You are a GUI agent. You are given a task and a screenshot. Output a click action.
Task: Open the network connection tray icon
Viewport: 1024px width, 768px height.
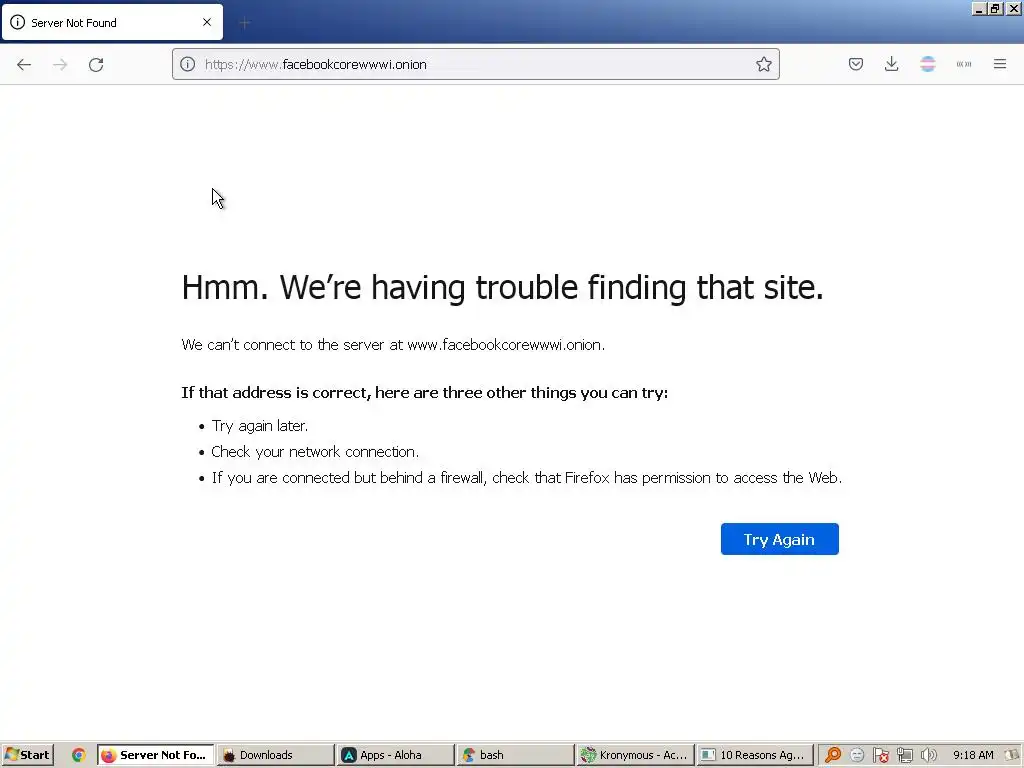[904, 755]
